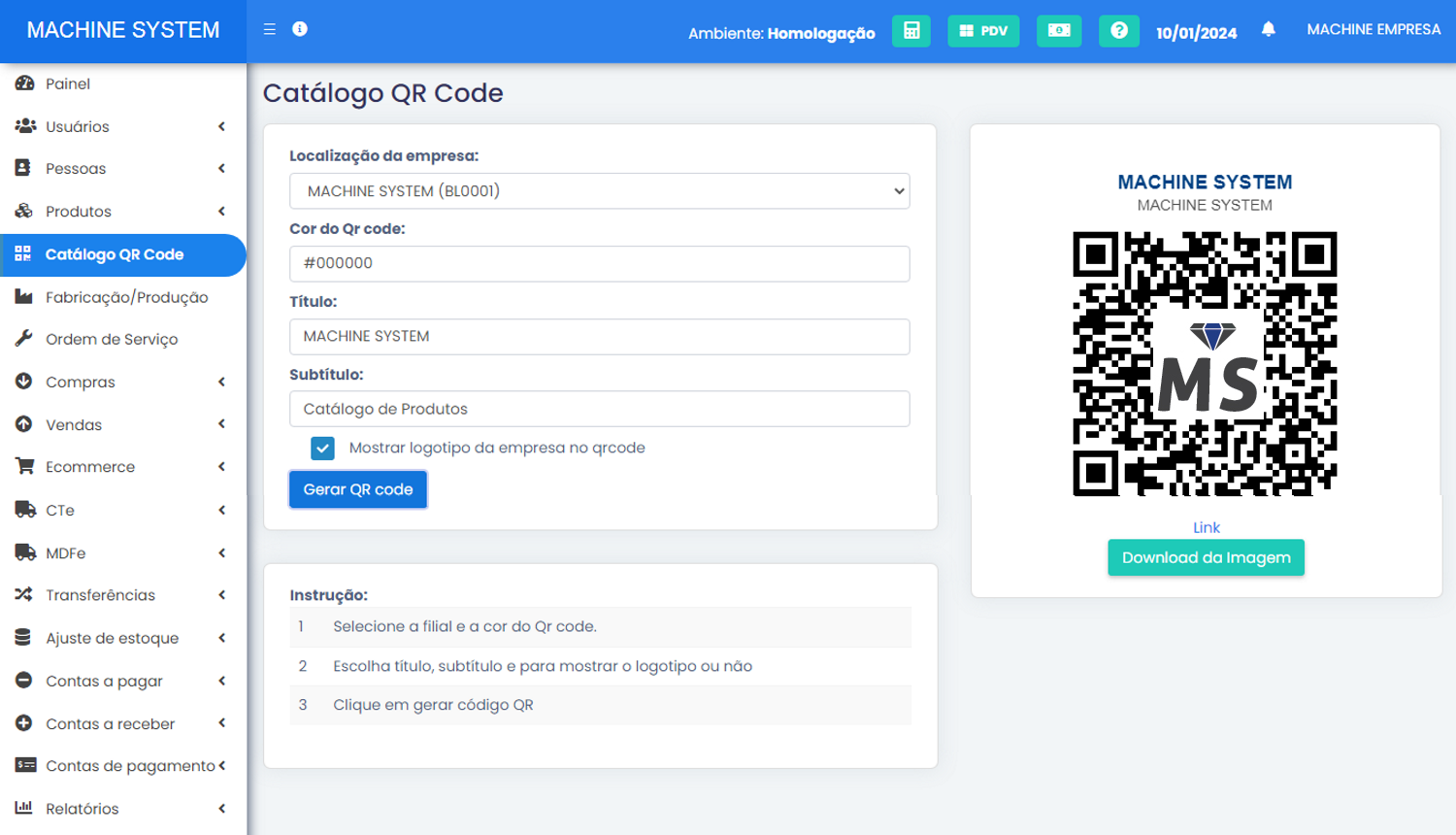Click the 'Ambiente: Homologação' label
Viewport: 1456px width, 835px height.
click(781, 33)
